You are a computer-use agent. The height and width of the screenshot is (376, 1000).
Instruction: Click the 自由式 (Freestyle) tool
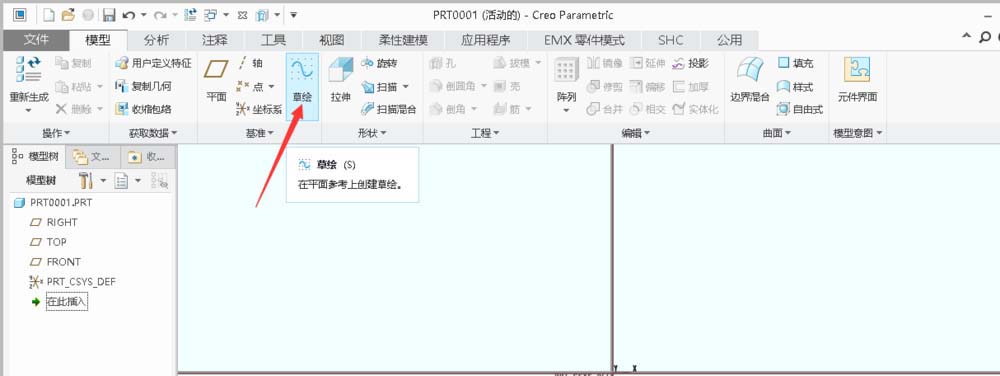point(800,109)
